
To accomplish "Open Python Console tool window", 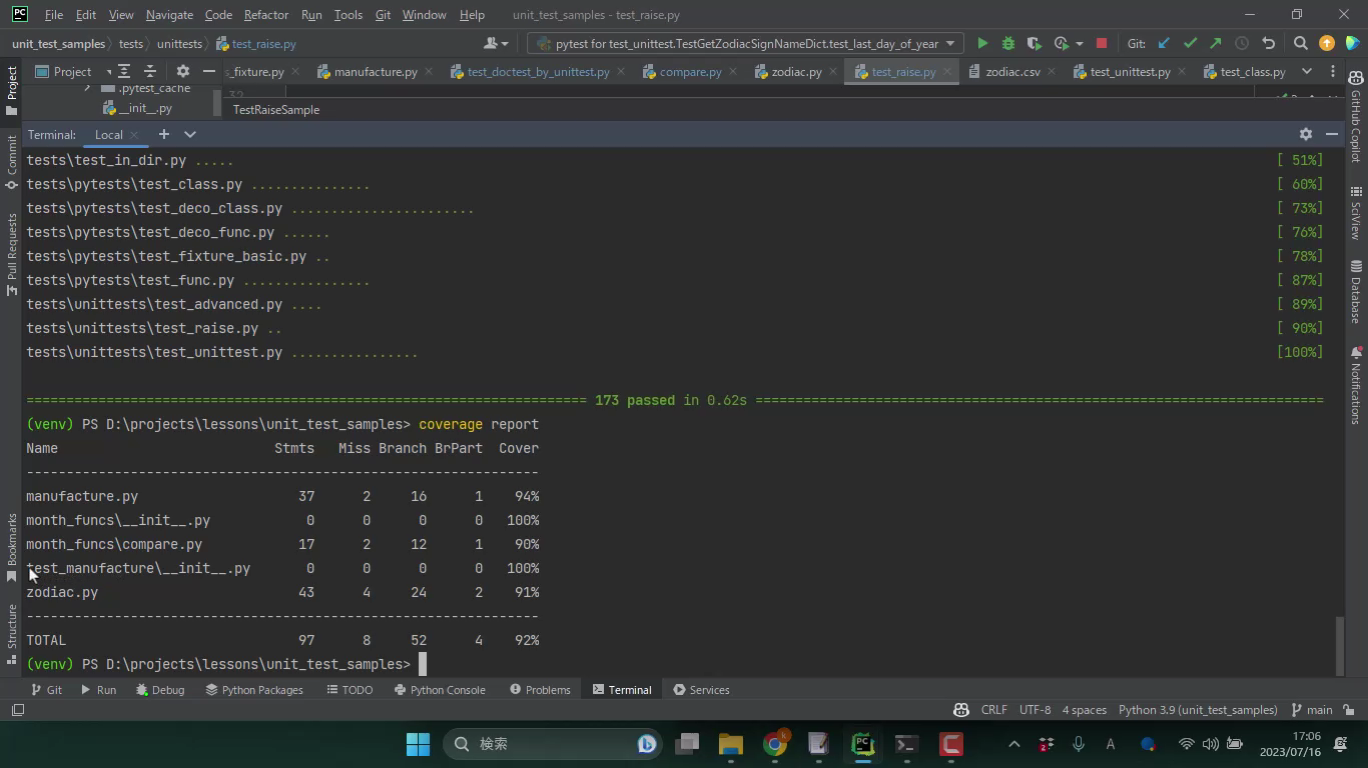I will coord(439,690).
